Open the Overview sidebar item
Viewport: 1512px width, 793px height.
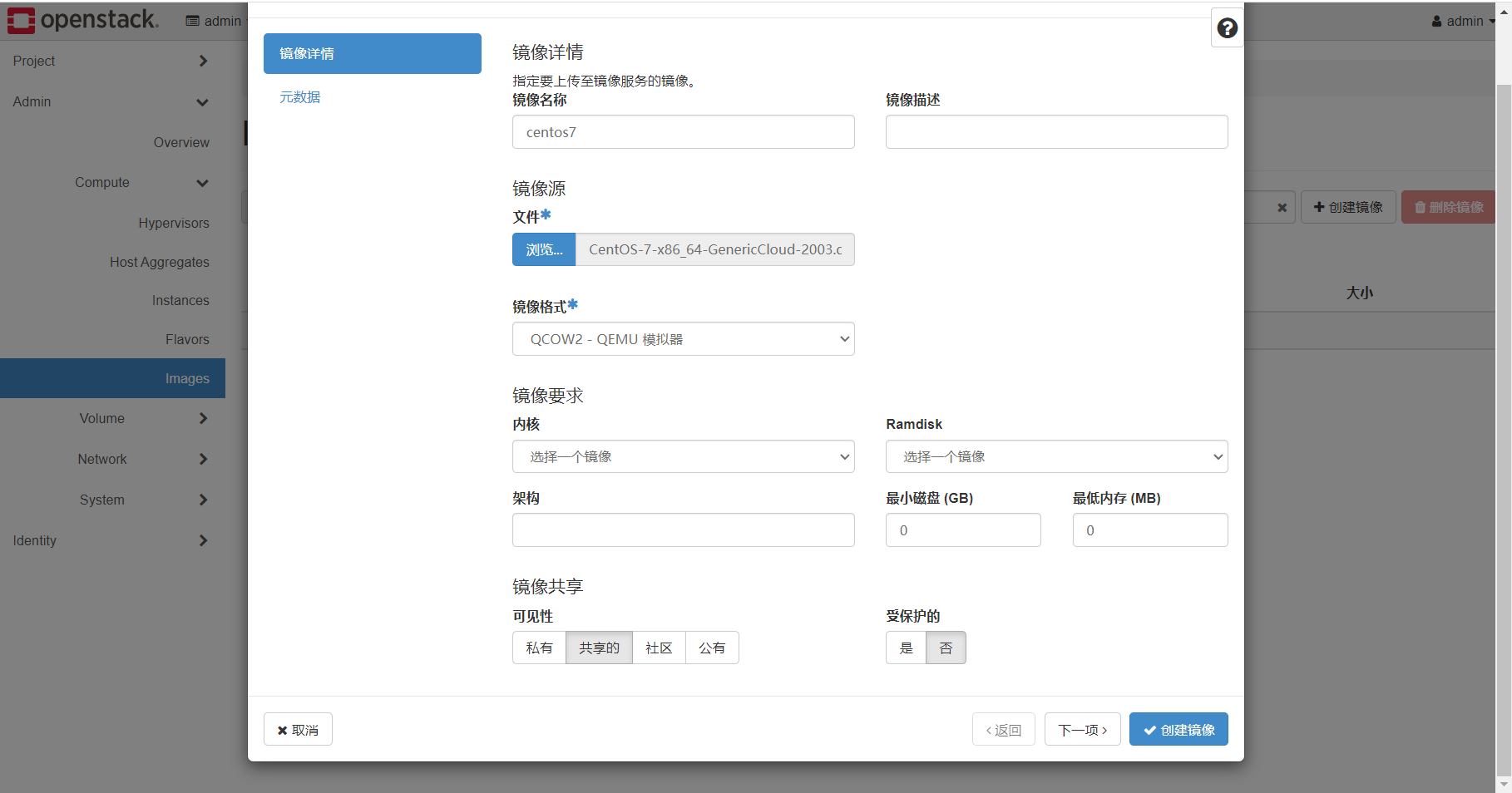click(181, 142)
